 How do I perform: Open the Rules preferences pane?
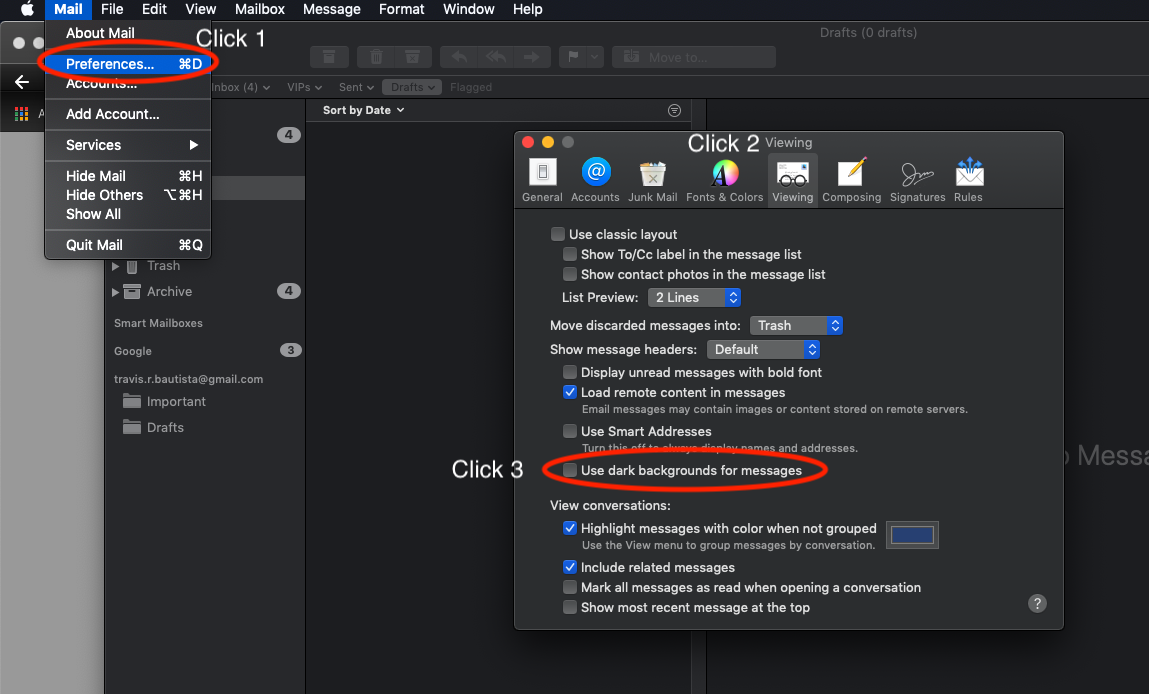click(968, 180)
